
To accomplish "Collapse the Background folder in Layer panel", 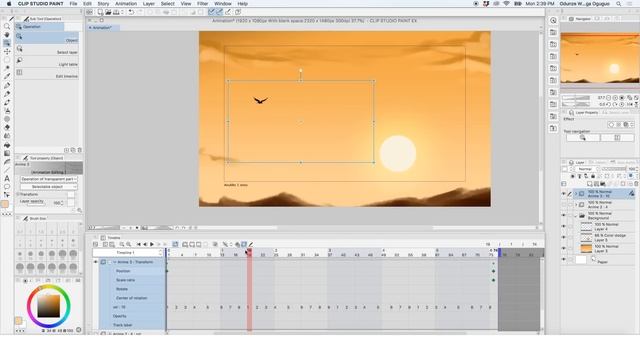I will [x=576, y=216].
